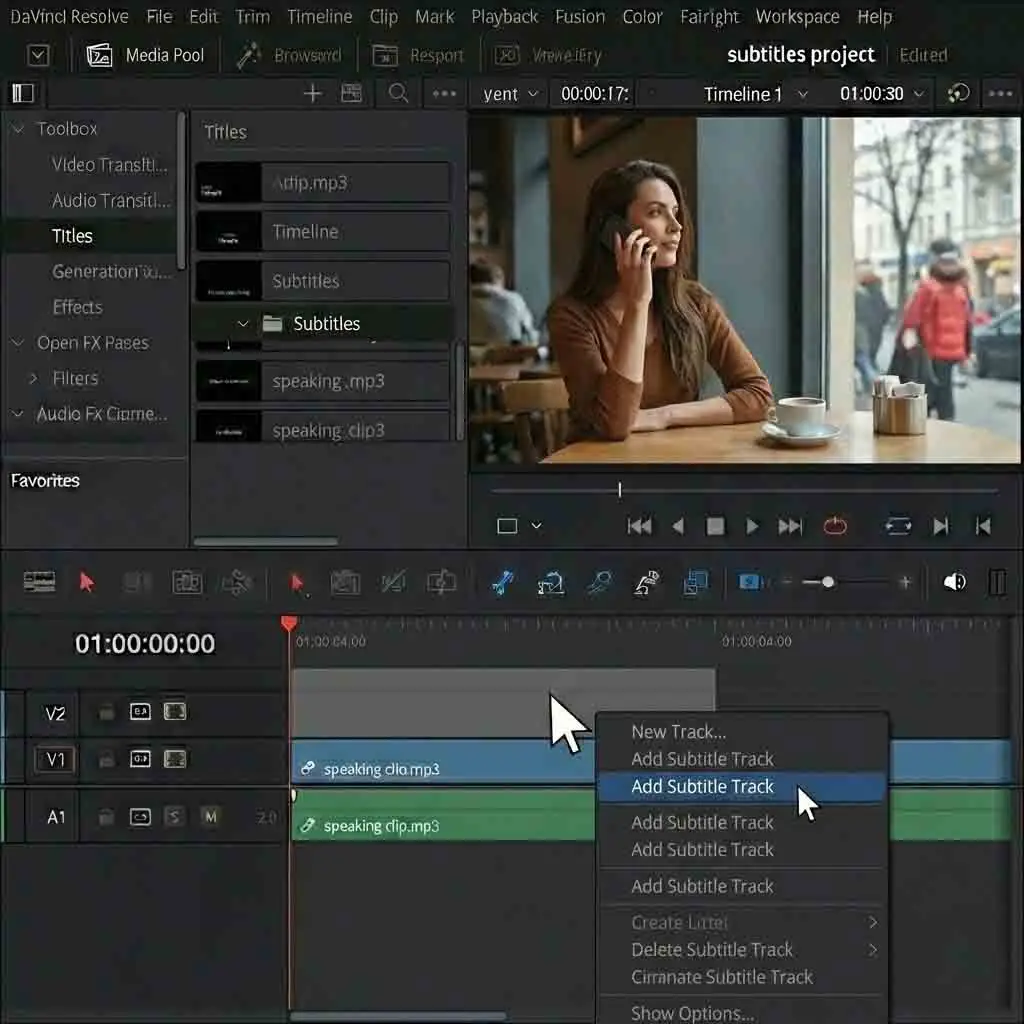Open viewer display mode dropdown chevron

click(x=536, y=526)
